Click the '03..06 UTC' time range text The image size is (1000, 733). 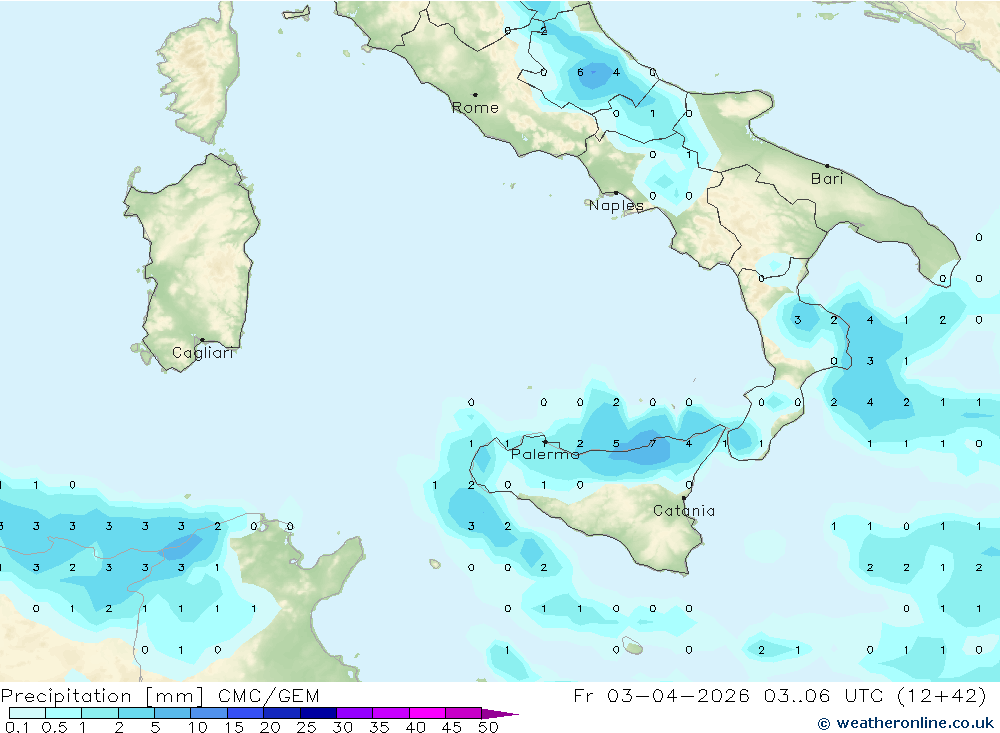[823, 695]
